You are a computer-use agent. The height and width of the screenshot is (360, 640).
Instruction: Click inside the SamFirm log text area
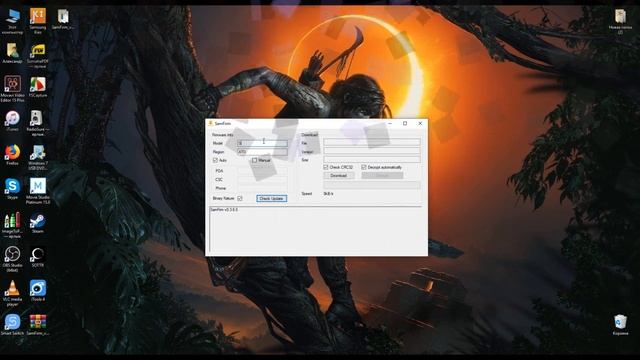tap(316, 230)
